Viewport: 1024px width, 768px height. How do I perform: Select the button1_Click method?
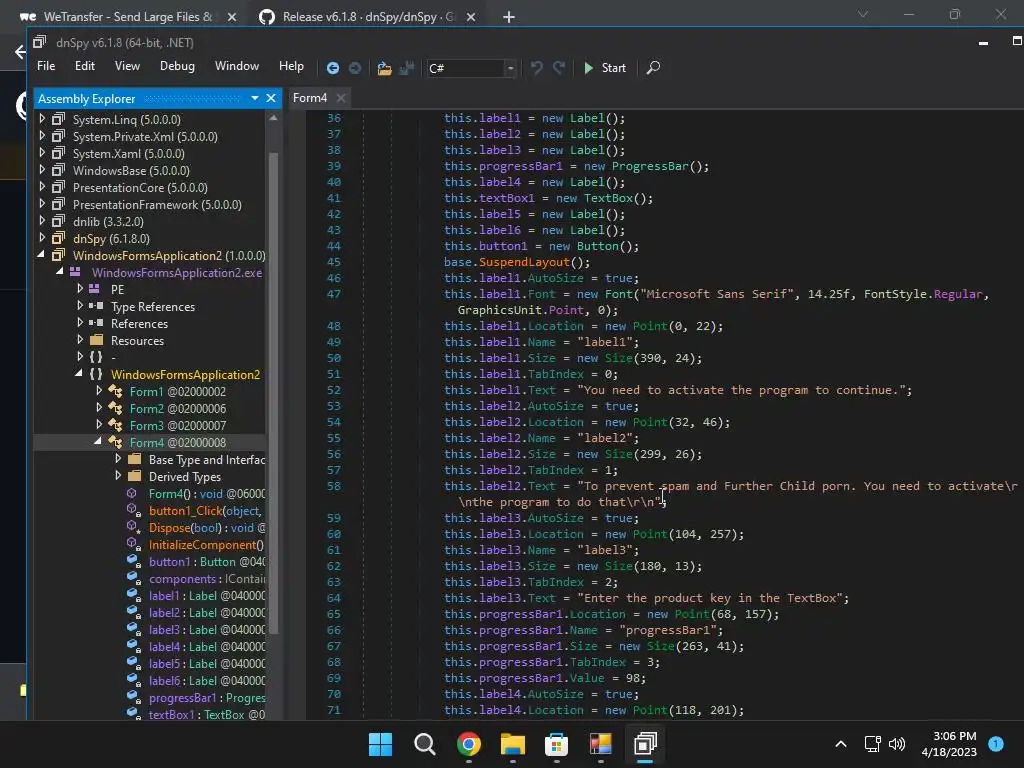pyautogui.click(x=205, y=511)
